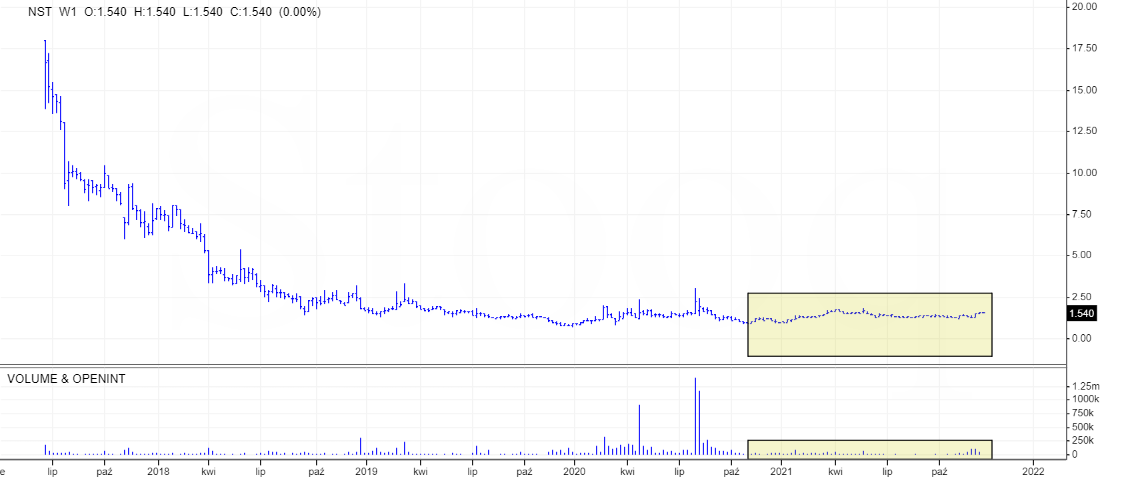Click the VOLUME & OPENINT panel title
This screenshot has width=1126, height=489.
coord(66,378)
